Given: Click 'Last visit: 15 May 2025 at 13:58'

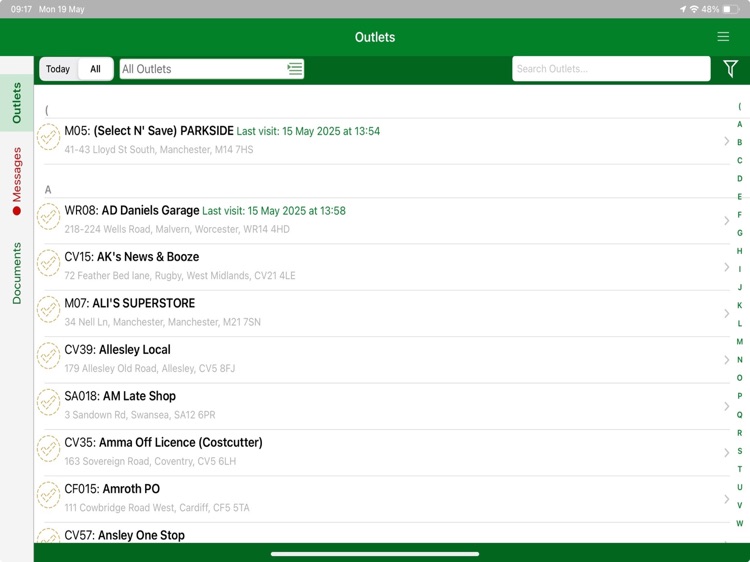Looking at the screenshot, I should [274, 211].
